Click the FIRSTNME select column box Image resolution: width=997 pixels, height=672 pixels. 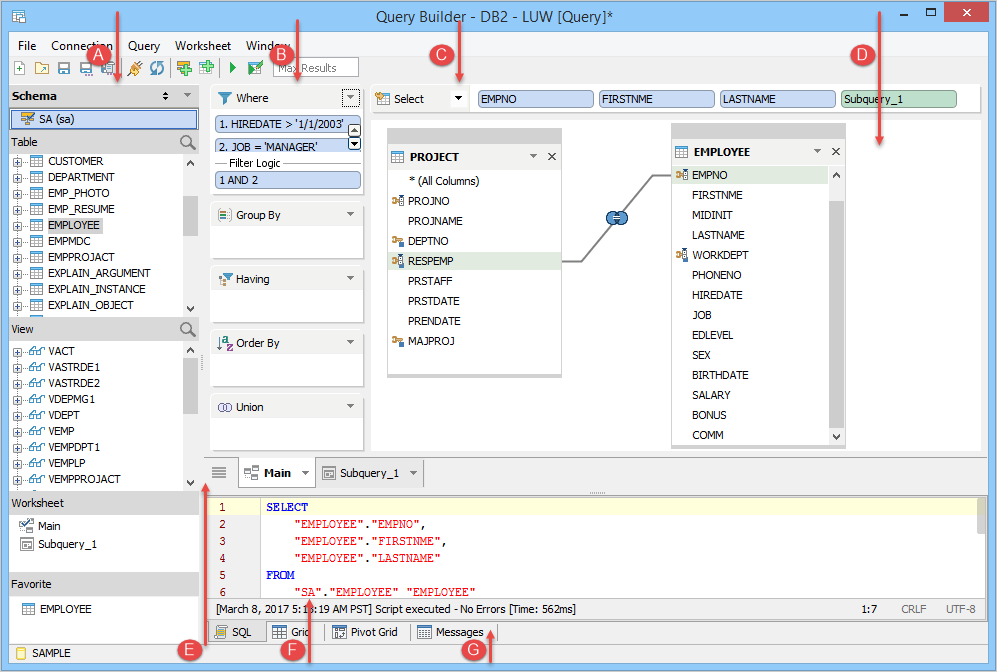coord(656,99)
